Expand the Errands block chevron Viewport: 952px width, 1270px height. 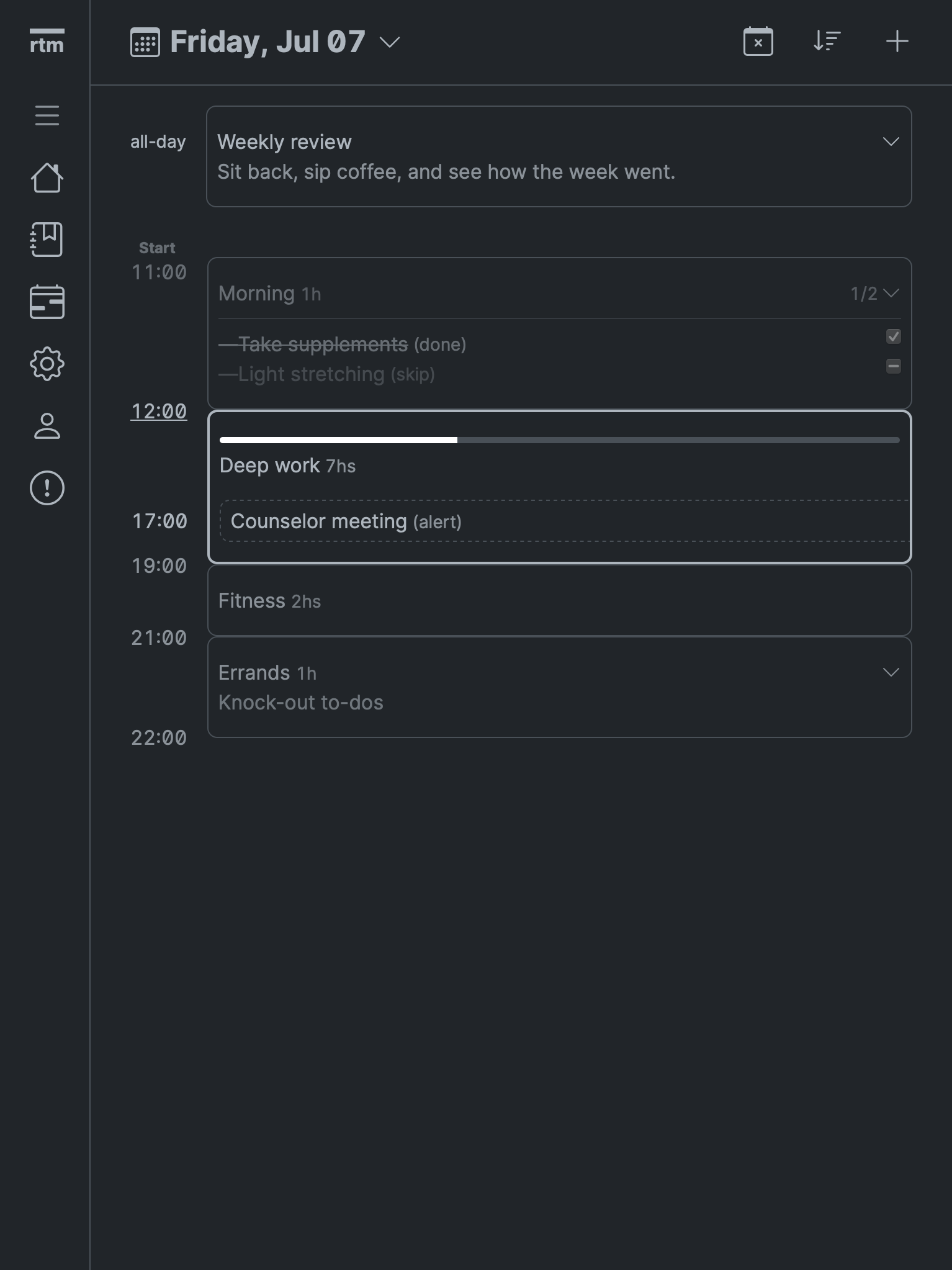click(891, 672)
